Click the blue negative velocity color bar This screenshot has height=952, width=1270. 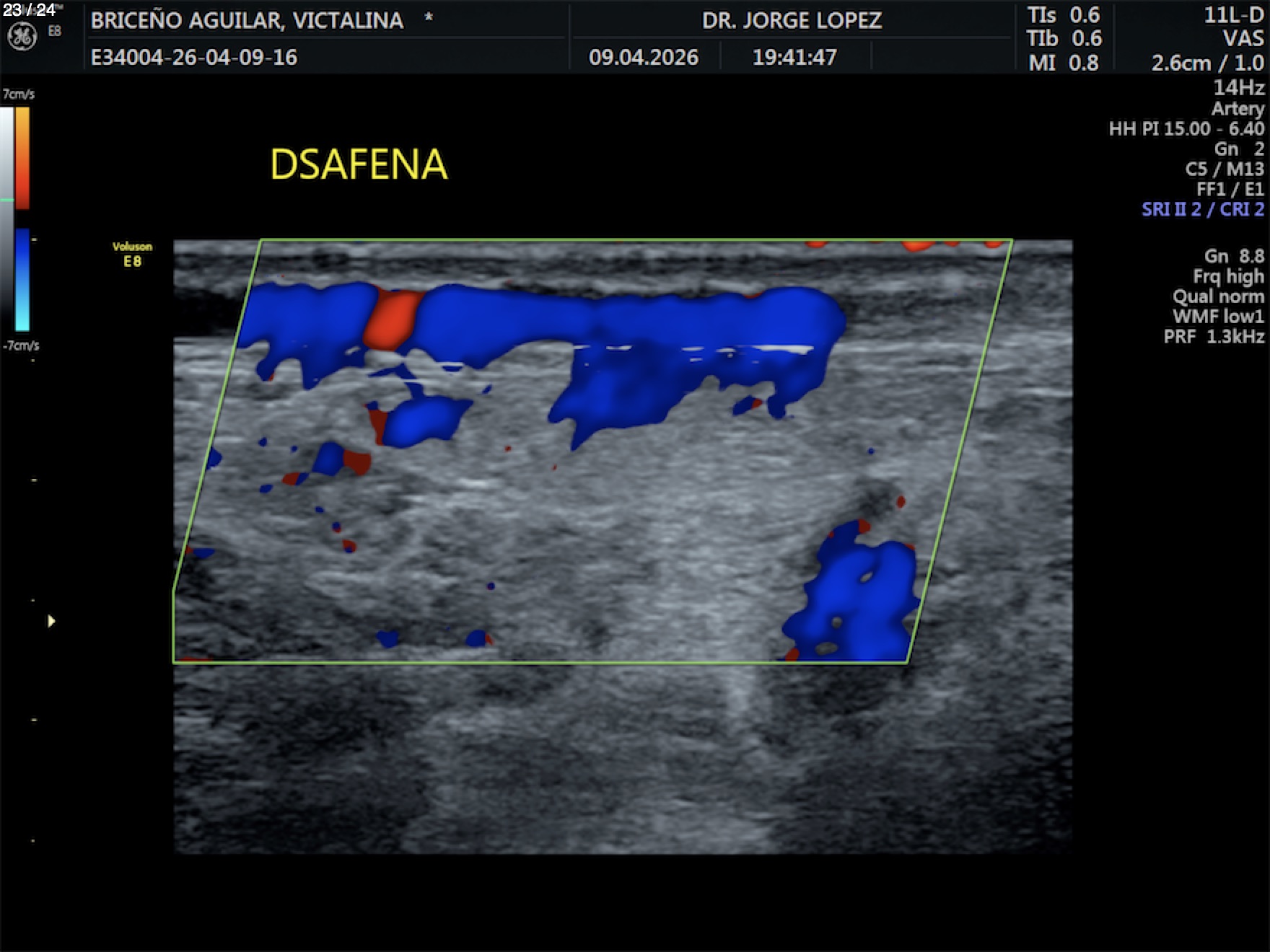(22, 279)
